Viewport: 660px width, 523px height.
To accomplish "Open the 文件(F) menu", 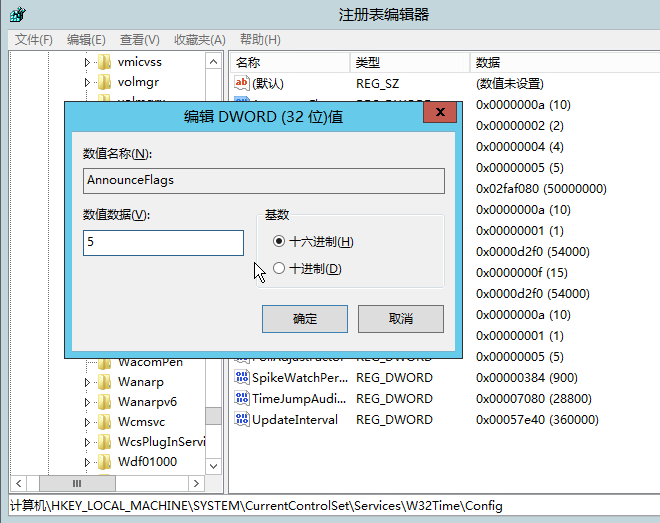I will 34,40.
